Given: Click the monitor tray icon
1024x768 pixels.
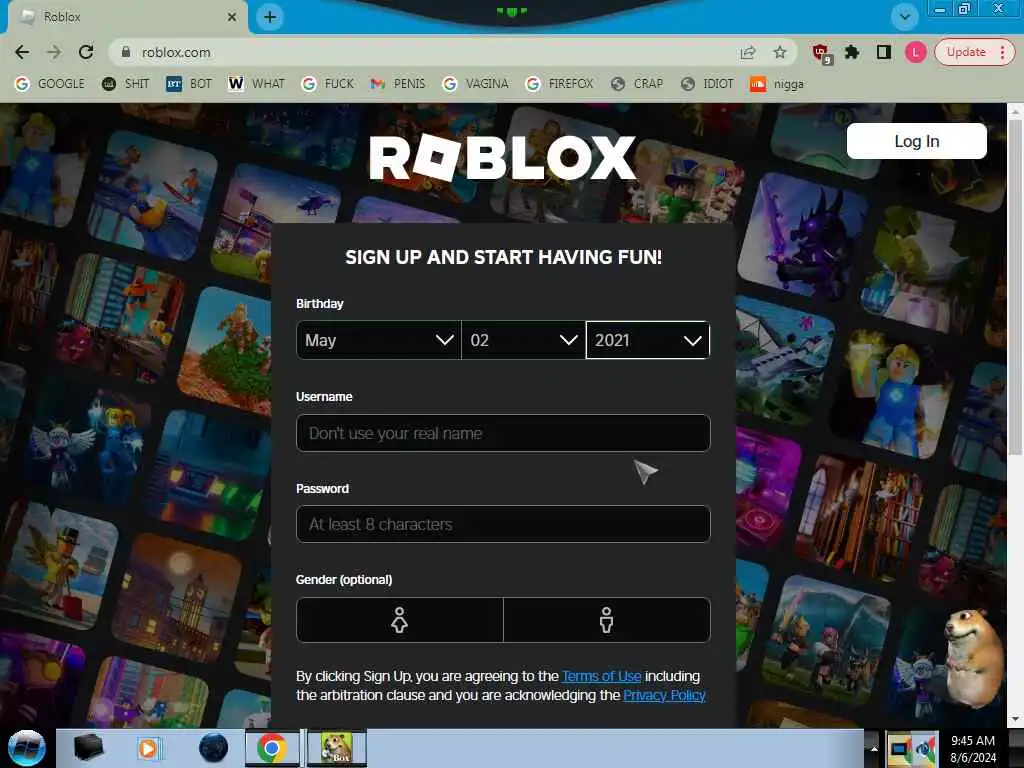Looking at the screenshot, I should [899, 749].
